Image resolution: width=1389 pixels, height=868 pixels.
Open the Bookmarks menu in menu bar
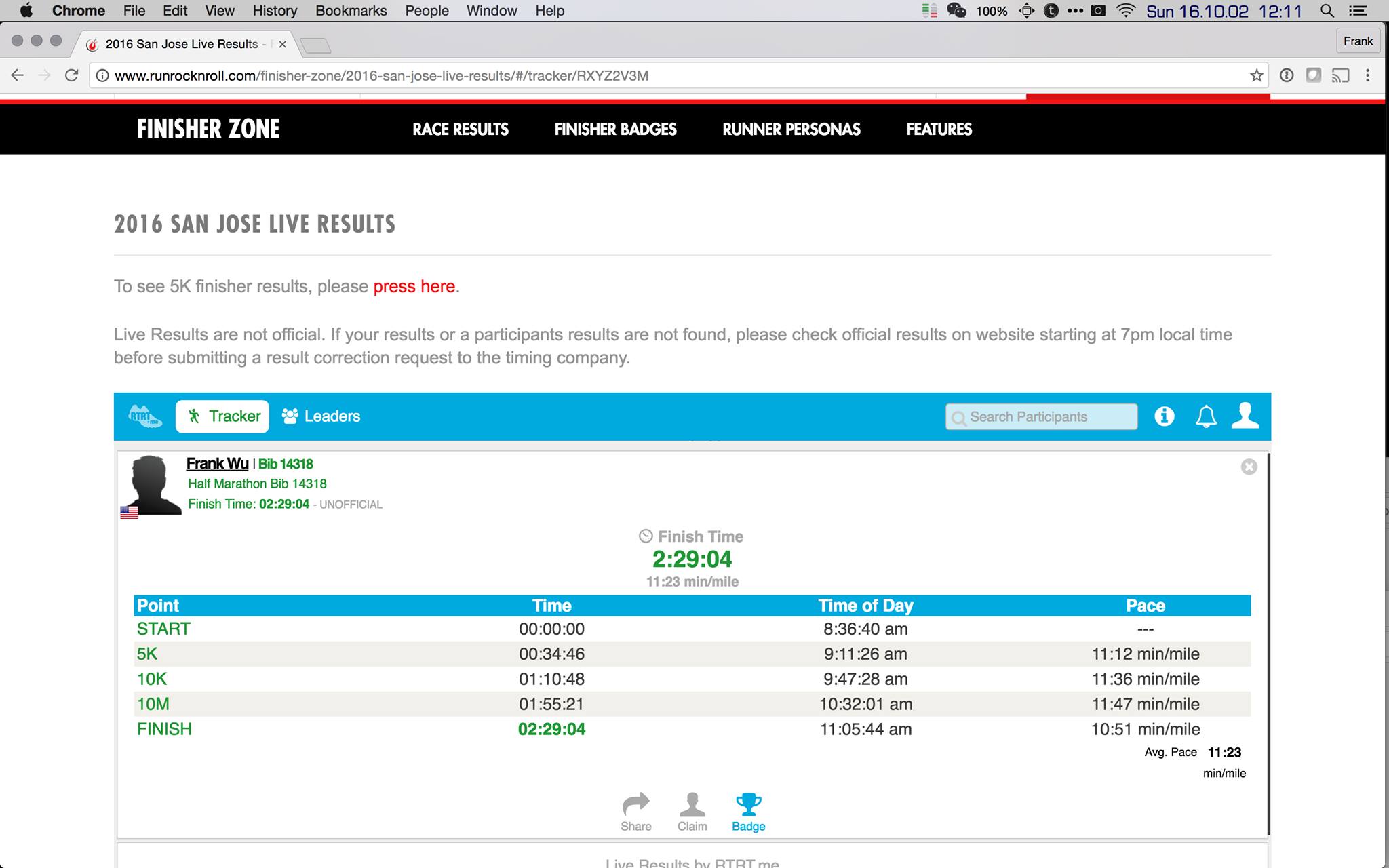[351, 11]
